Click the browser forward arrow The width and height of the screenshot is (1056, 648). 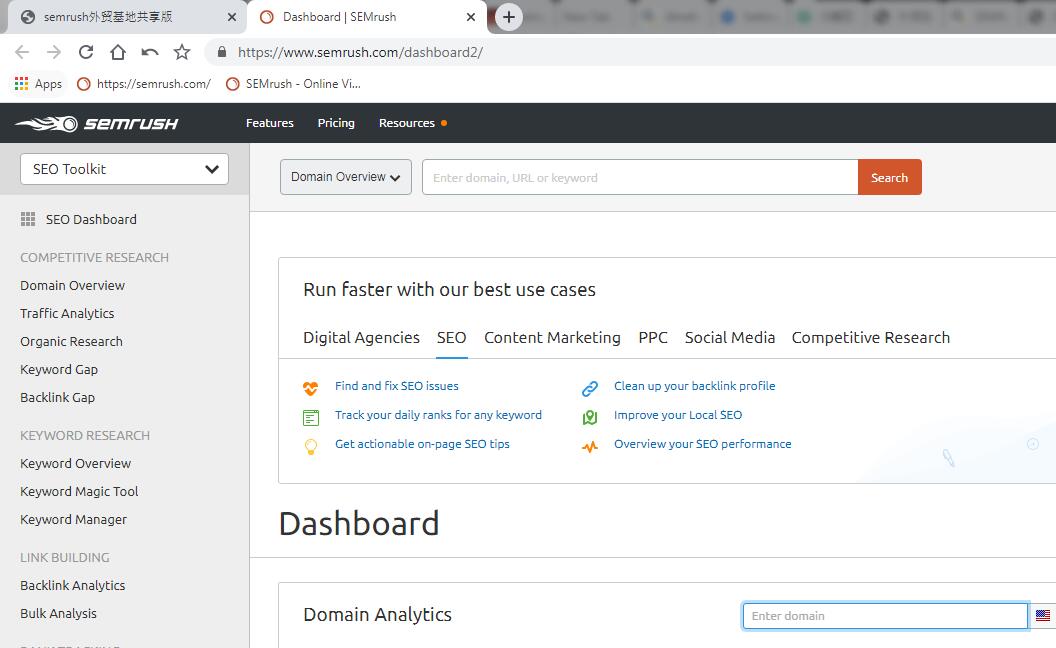point(54,52)
